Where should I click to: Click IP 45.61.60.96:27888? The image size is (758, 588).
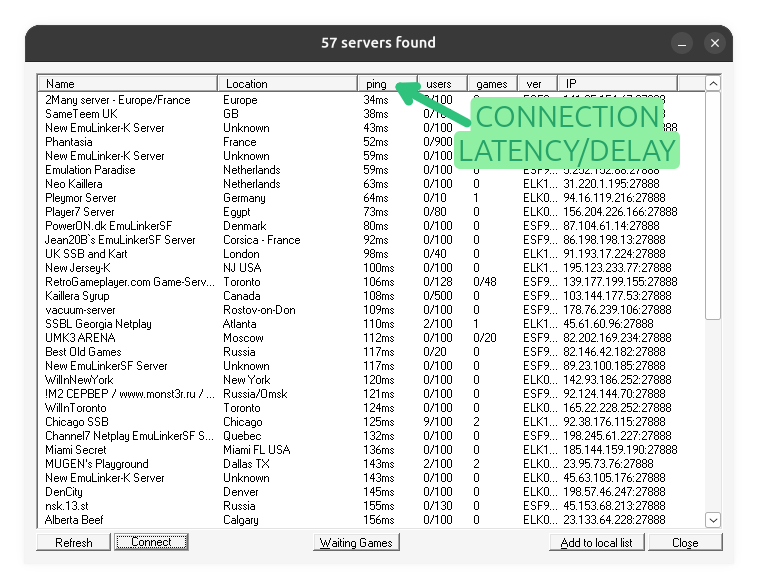pyautogui.click(x=608, y=324)
